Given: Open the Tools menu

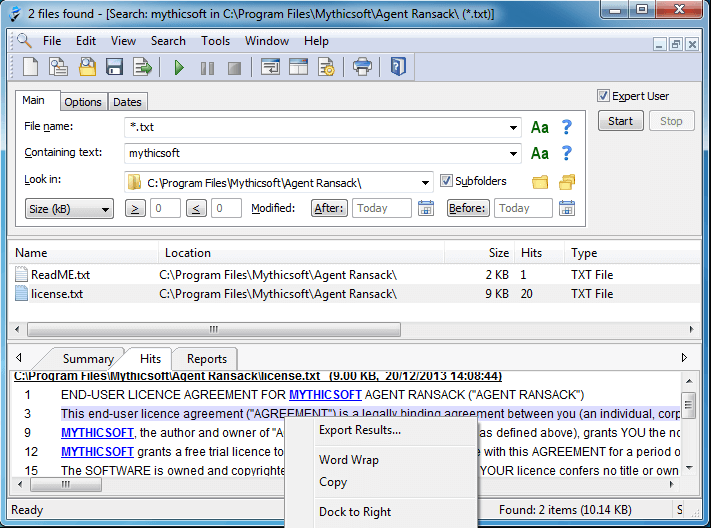Looking at the screenshot, I should pos(215,41).
